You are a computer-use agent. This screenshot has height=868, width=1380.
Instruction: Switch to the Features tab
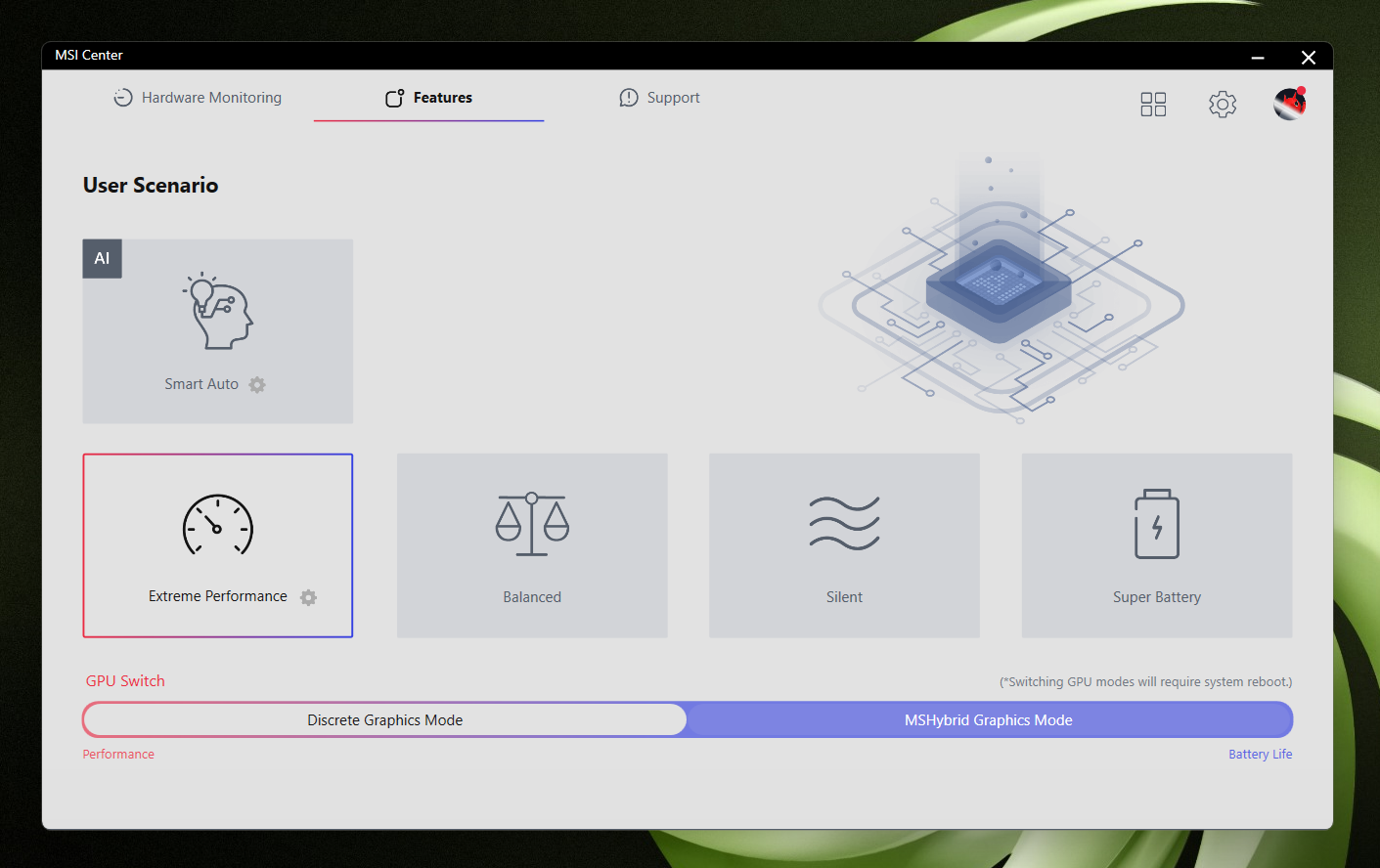[428, 98]
